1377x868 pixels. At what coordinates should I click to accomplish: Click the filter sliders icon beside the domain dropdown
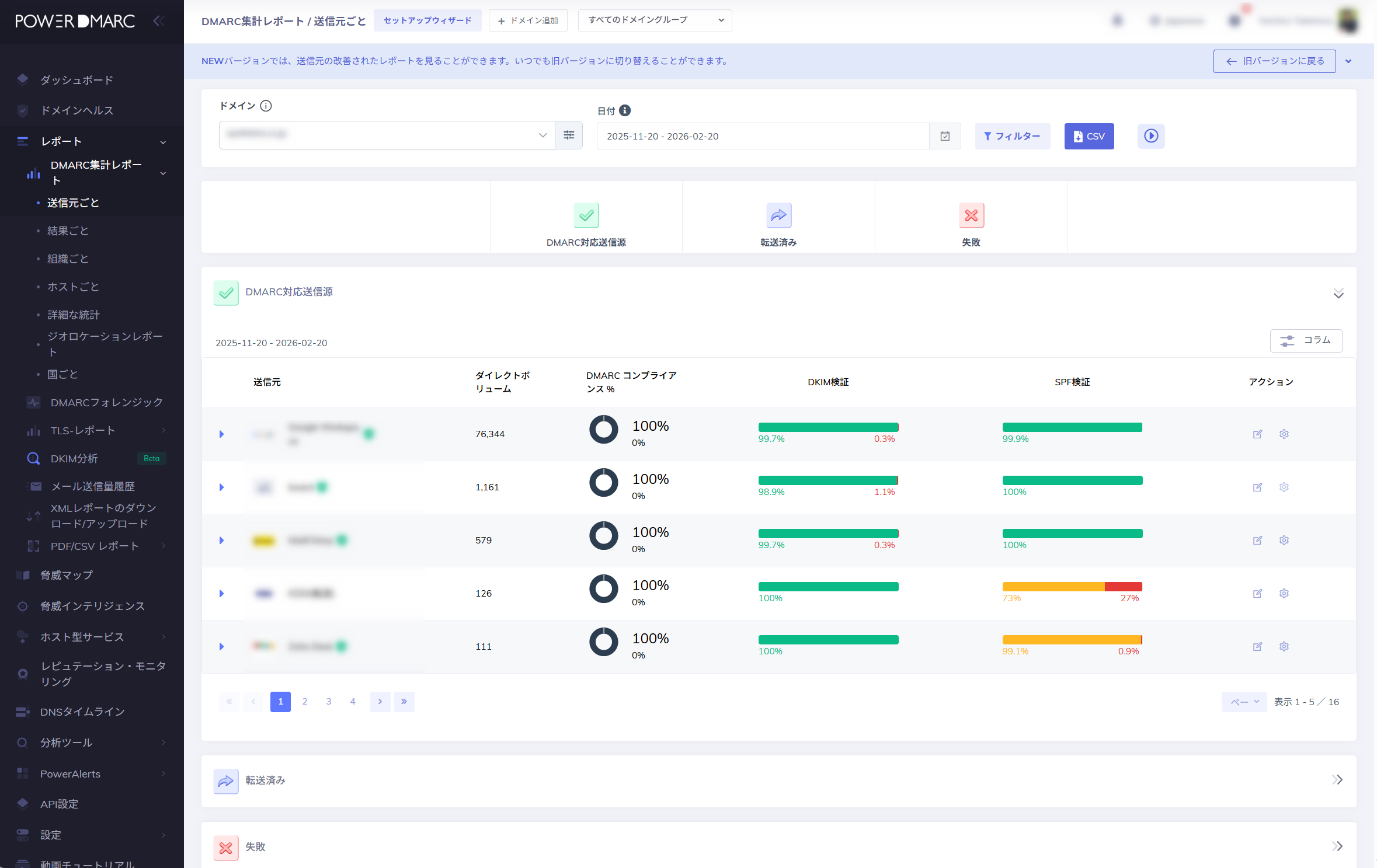pyautogui.click(x=569, y=135)
